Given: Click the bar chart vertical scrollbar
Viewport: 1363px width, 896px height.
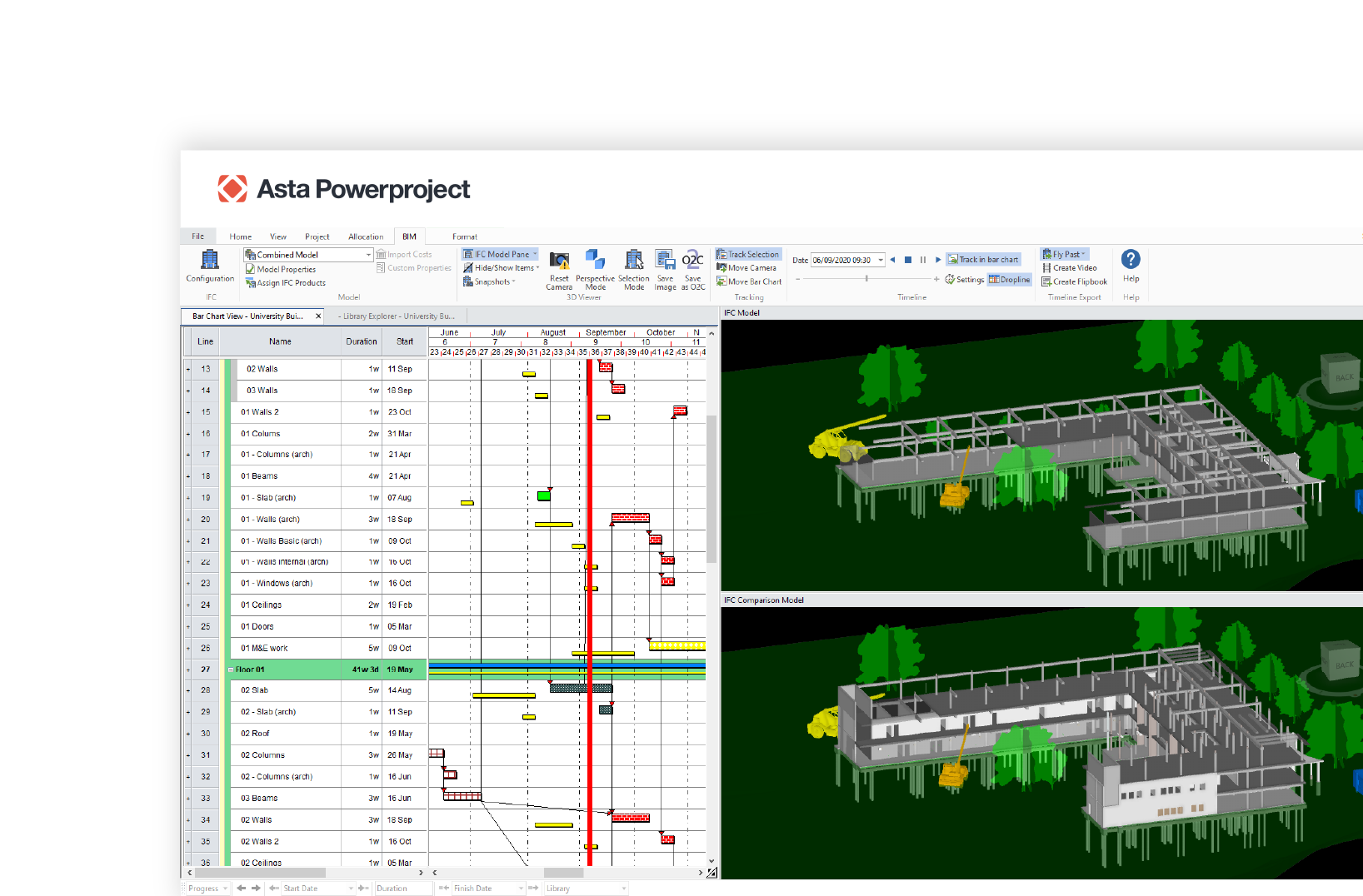Looking at the screenshot, I should pos(711,491).
